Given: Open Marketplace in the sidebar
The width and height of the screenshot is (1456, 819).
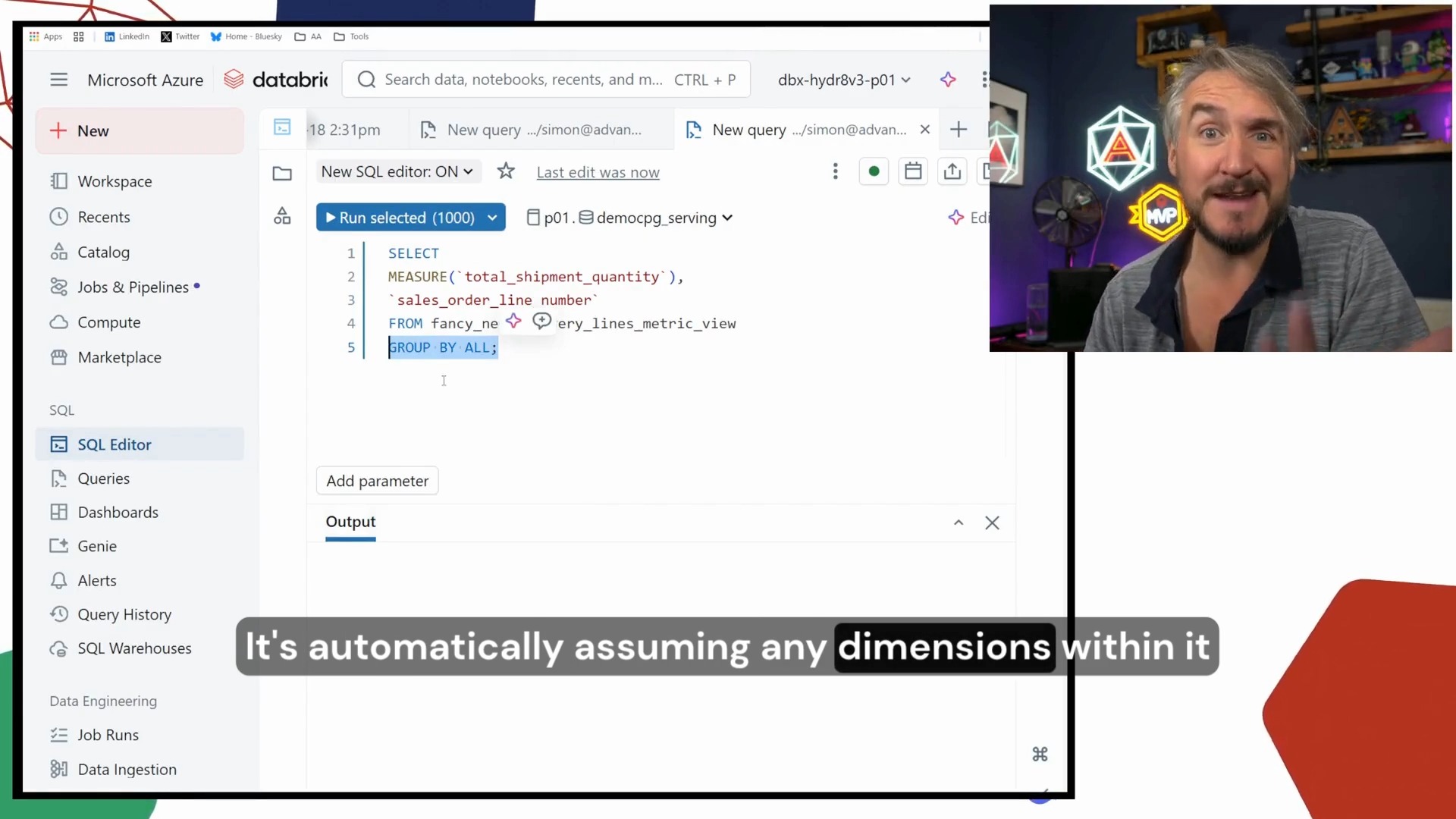Looking at the screenshot, I should [x=140, y=357].
